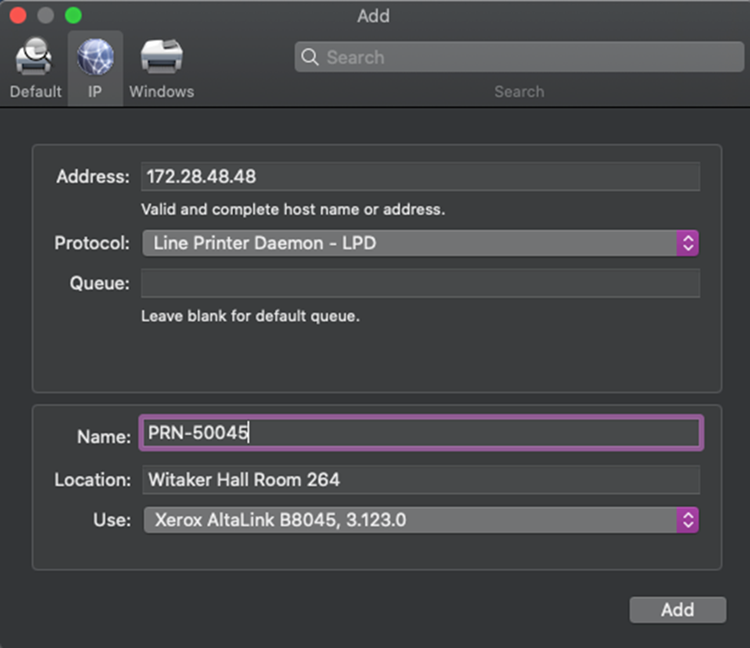Screen dimensions: 750x648
Task: Select the Default printer icon in toolbar
Action: coord(35,57)
